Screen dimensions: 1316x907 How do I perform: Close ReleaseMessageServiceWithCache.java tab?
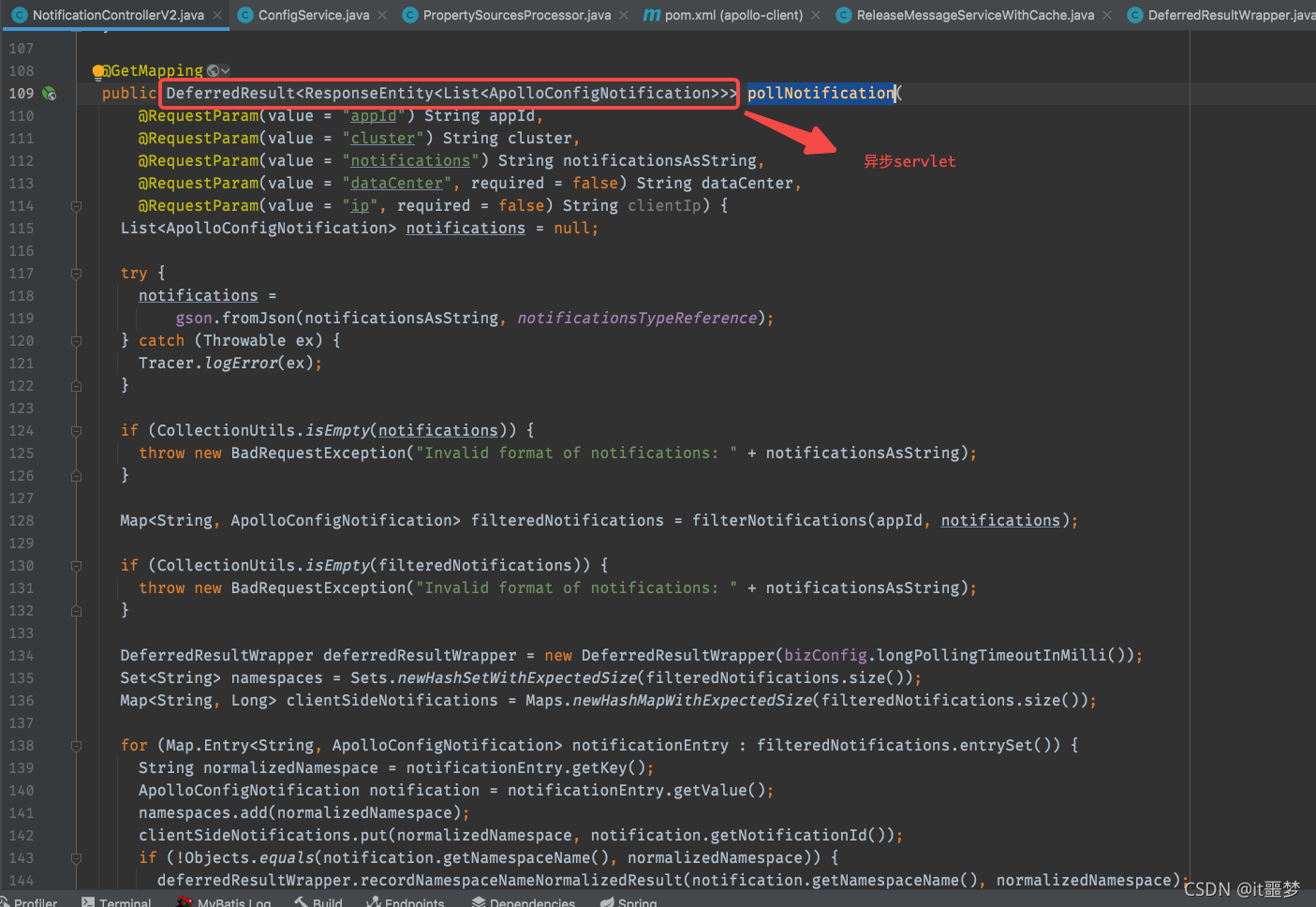pos(1107,15)
